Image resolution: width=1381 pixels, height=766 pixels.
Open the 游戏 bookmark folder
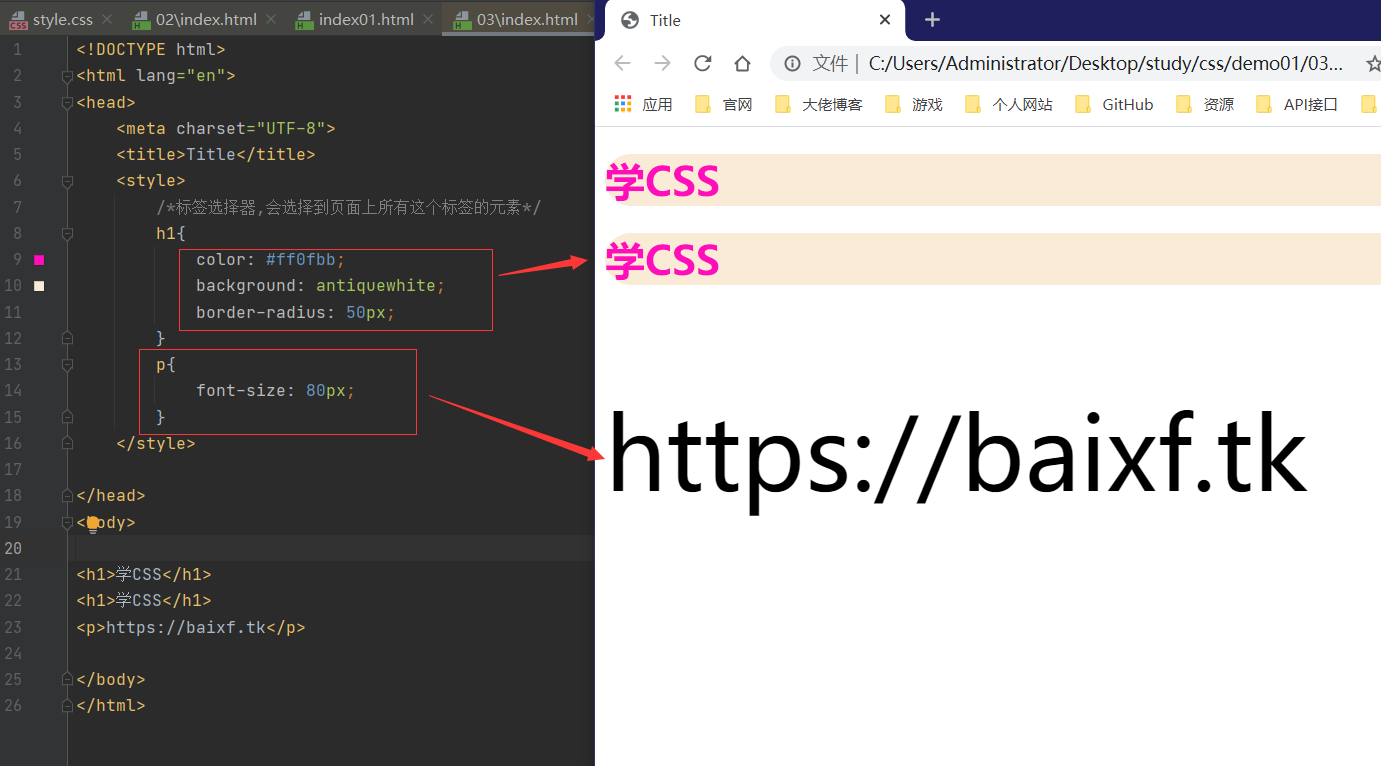(x=914, y=104)
